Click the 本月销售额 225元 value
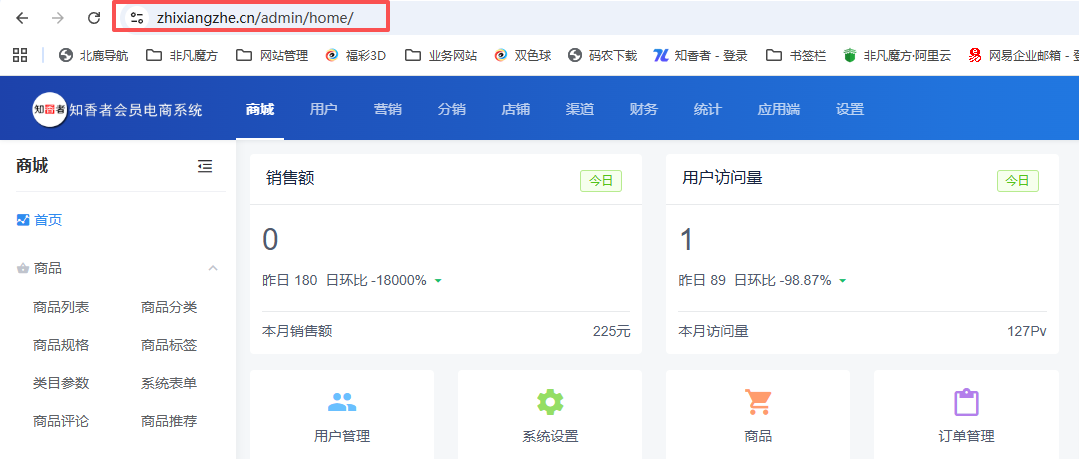 (612, 332)
